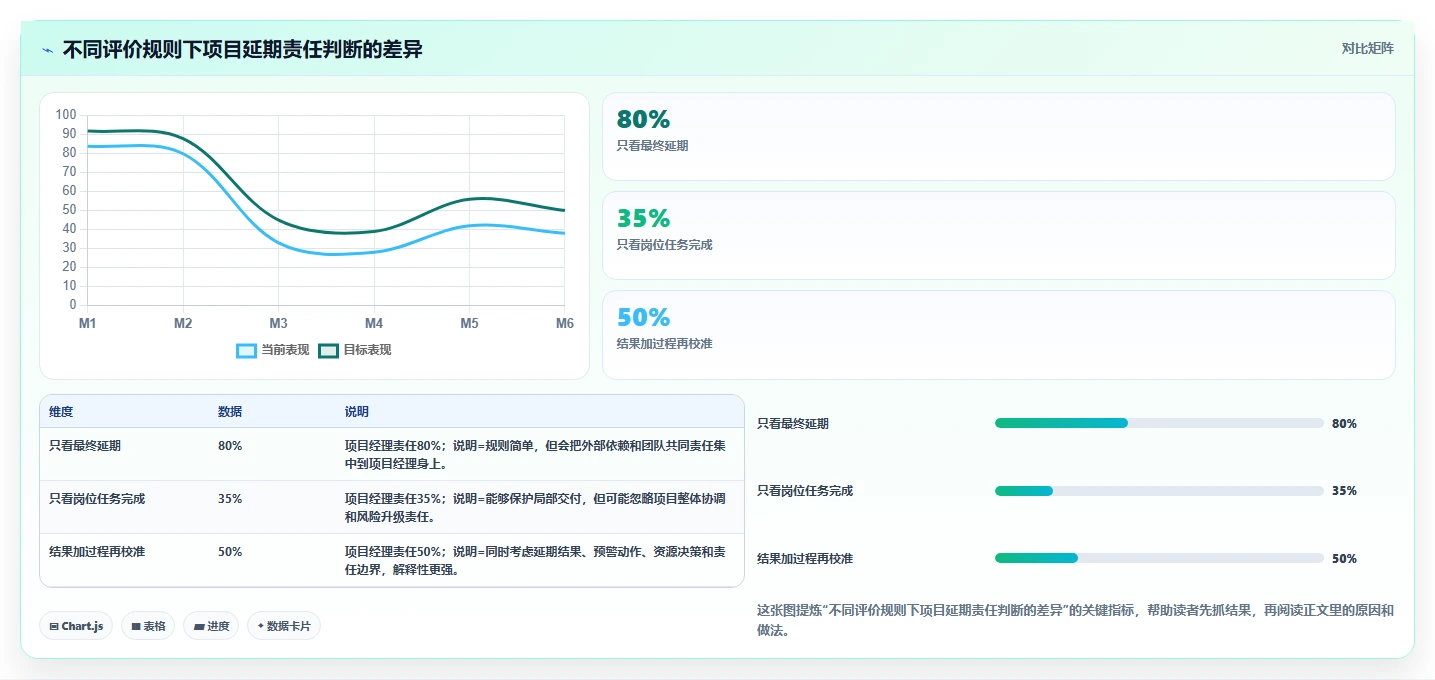Click the 80% cell in the table
This screenshot has width=1435, height=680.
230,446
